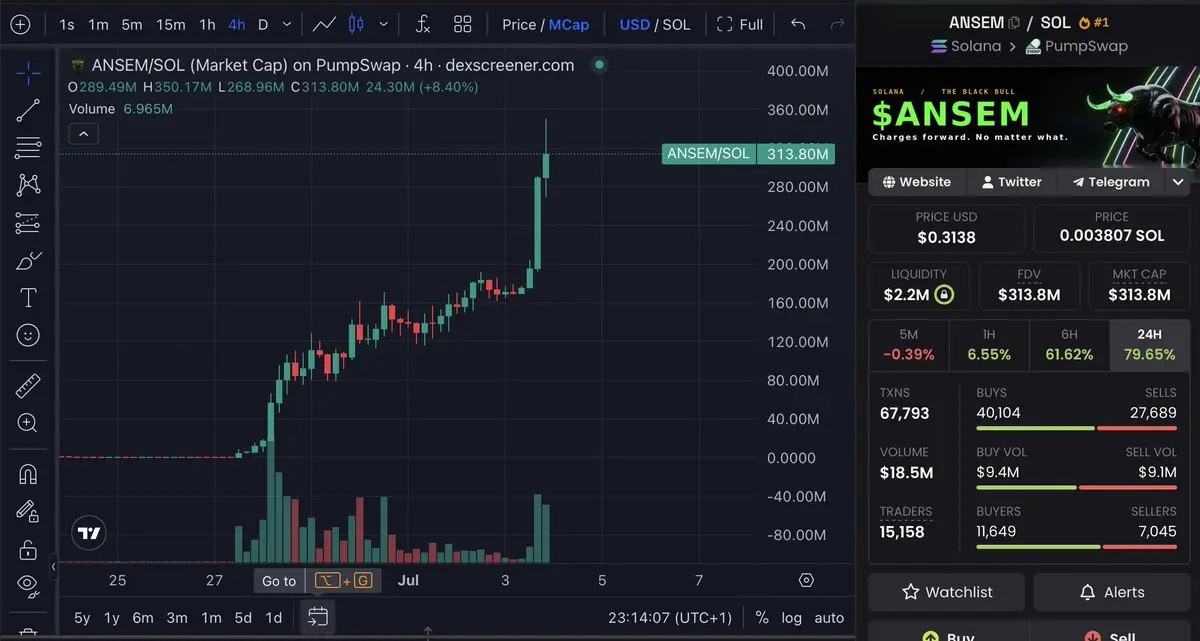Switch to the 1h timeframe

pyautogui.click(x=207, y=24)
